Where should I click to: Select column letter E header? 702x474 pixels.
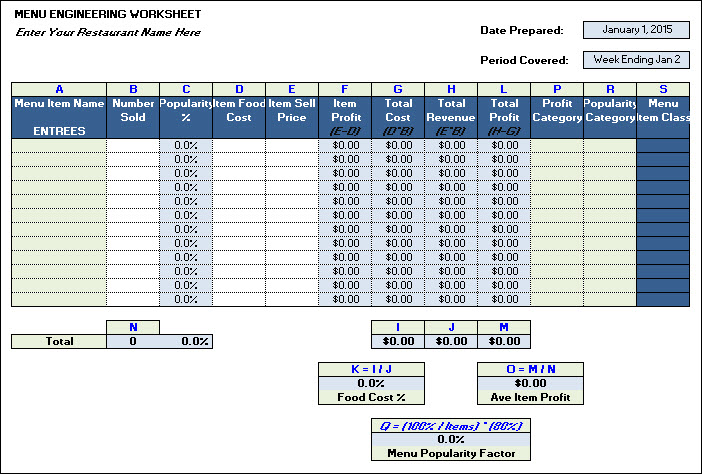pyautogui.click(x=292, y=90)
